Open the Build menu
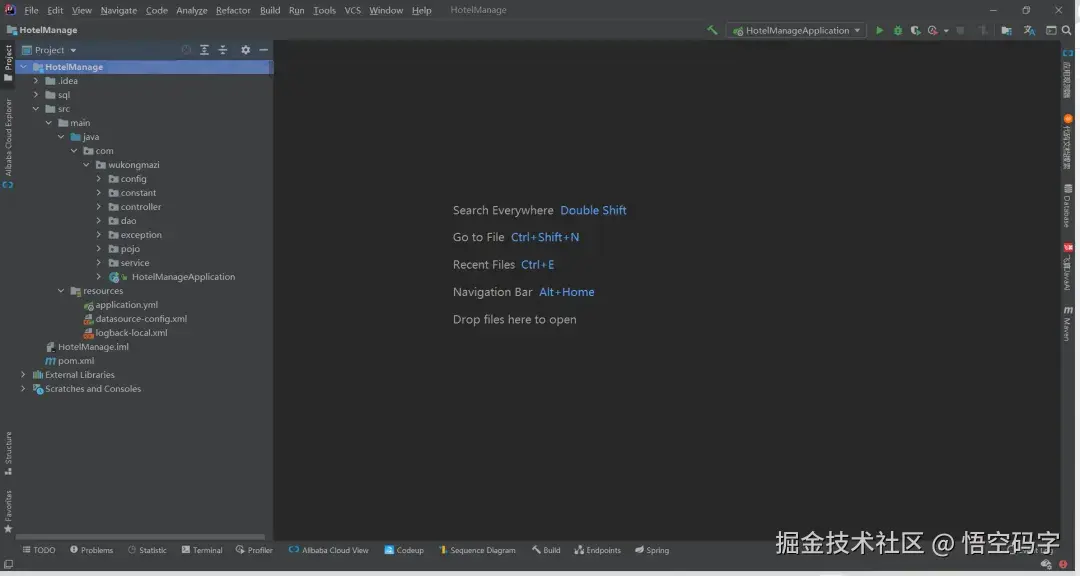Image resolution: width=1080 pixels, height=576 pixels. [x=270, y=10]
